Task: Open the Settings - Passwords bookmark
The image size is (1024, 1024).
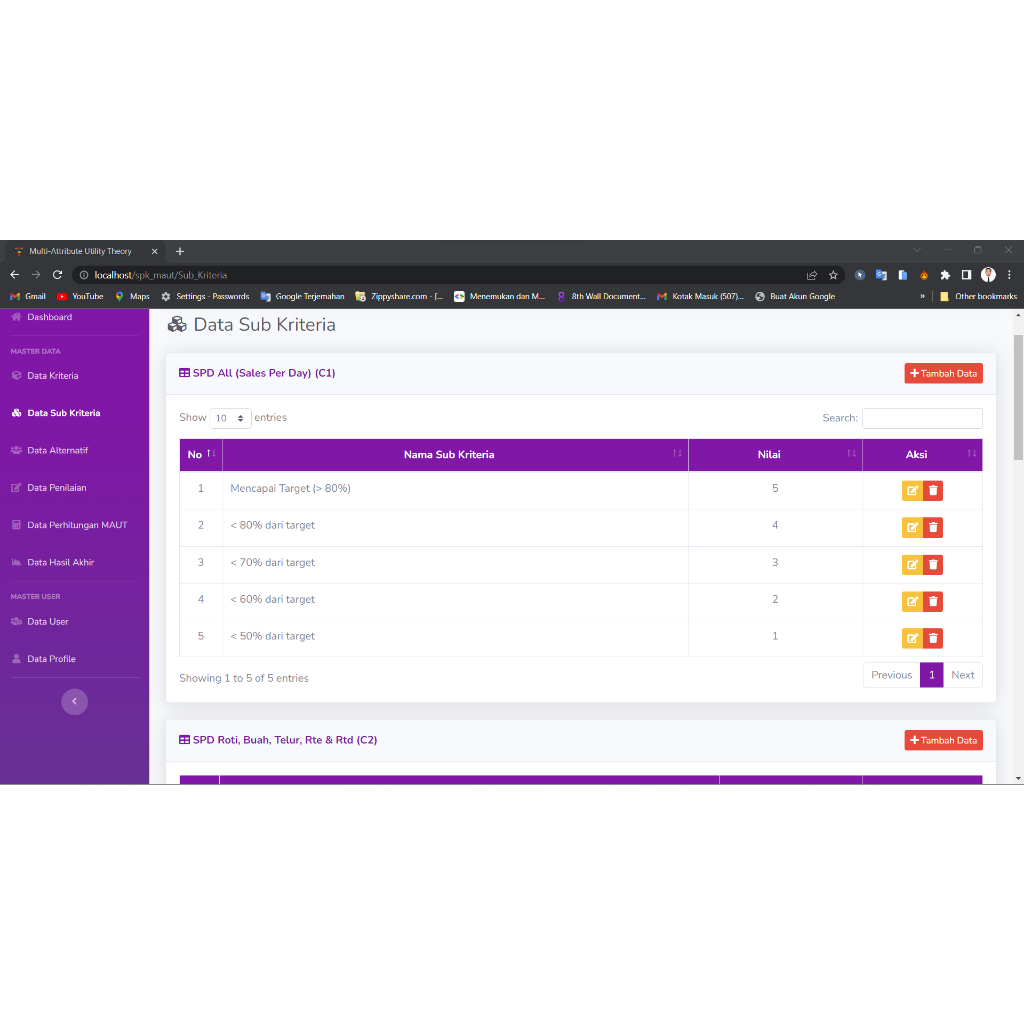Action: pos(205,296)
